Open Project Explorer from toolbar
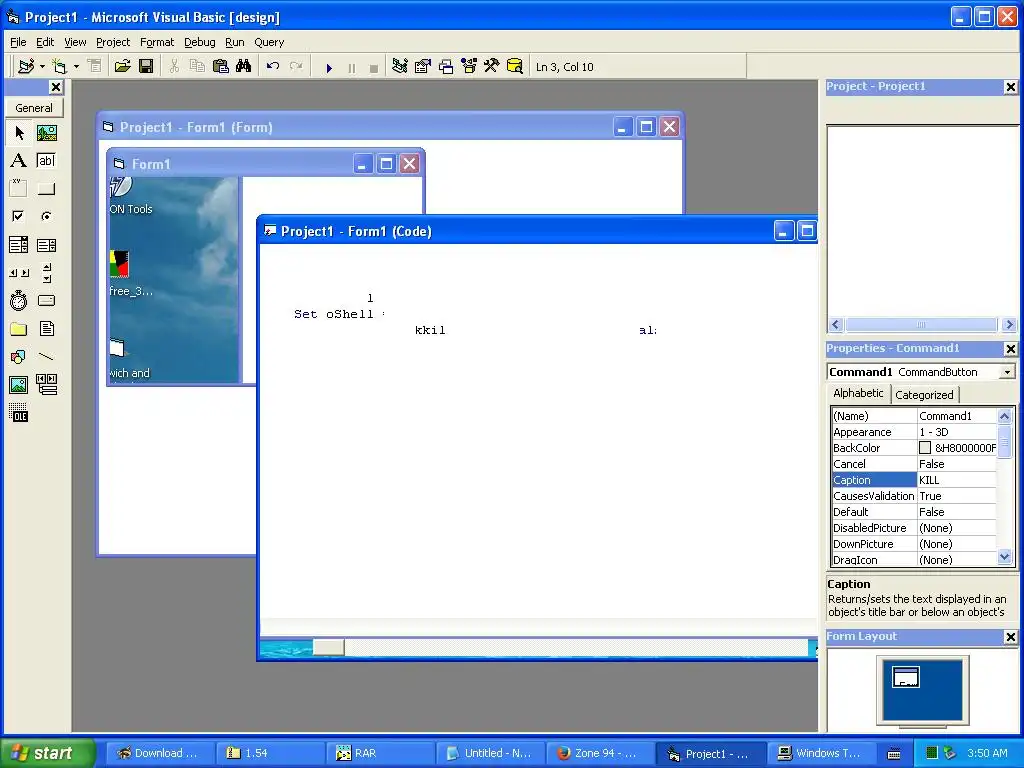The height and width of the screenshot is (768, 1024). (x=400, y=67)
